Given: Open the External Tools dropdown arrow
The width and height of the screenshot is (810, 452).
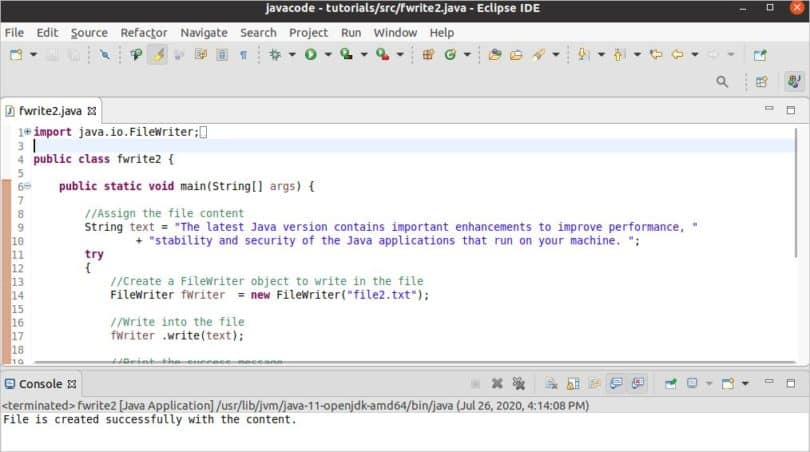Looking at the screenshot, I should click(400, 54).
